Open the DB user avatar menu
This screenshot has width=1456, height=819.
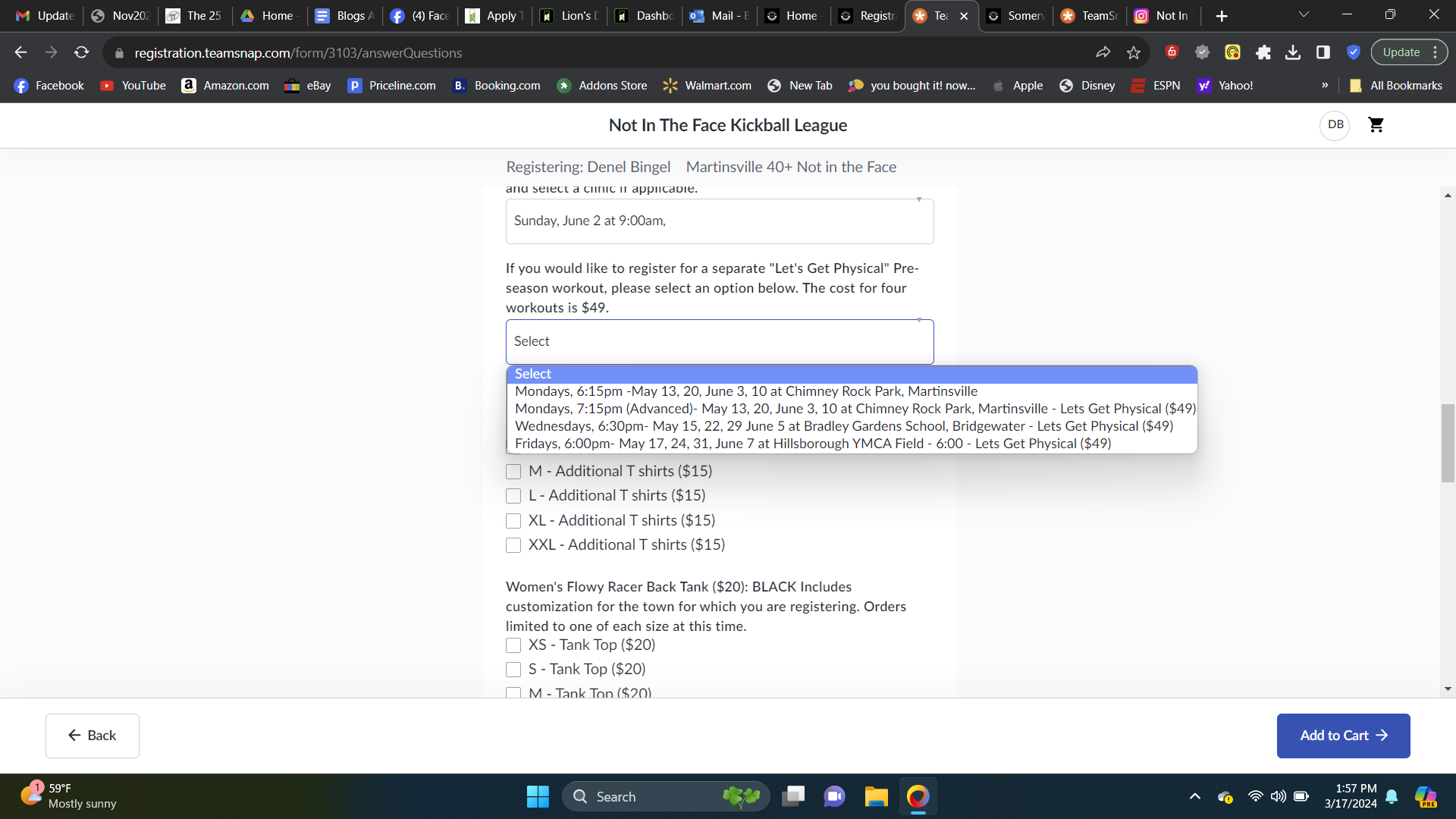point(1335,125)
